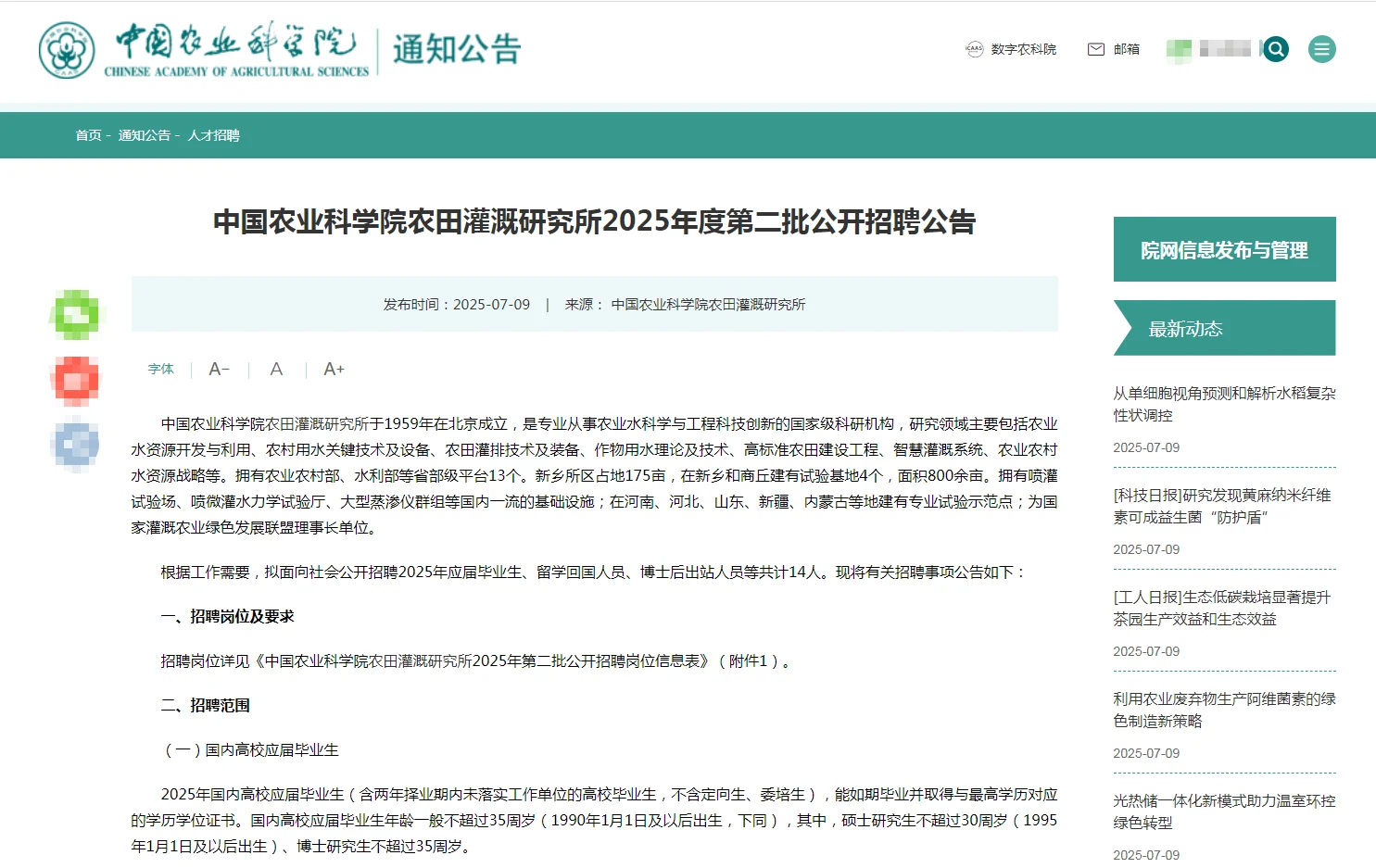Click the 数字农科院 small round icon

[x=974, y=49]
